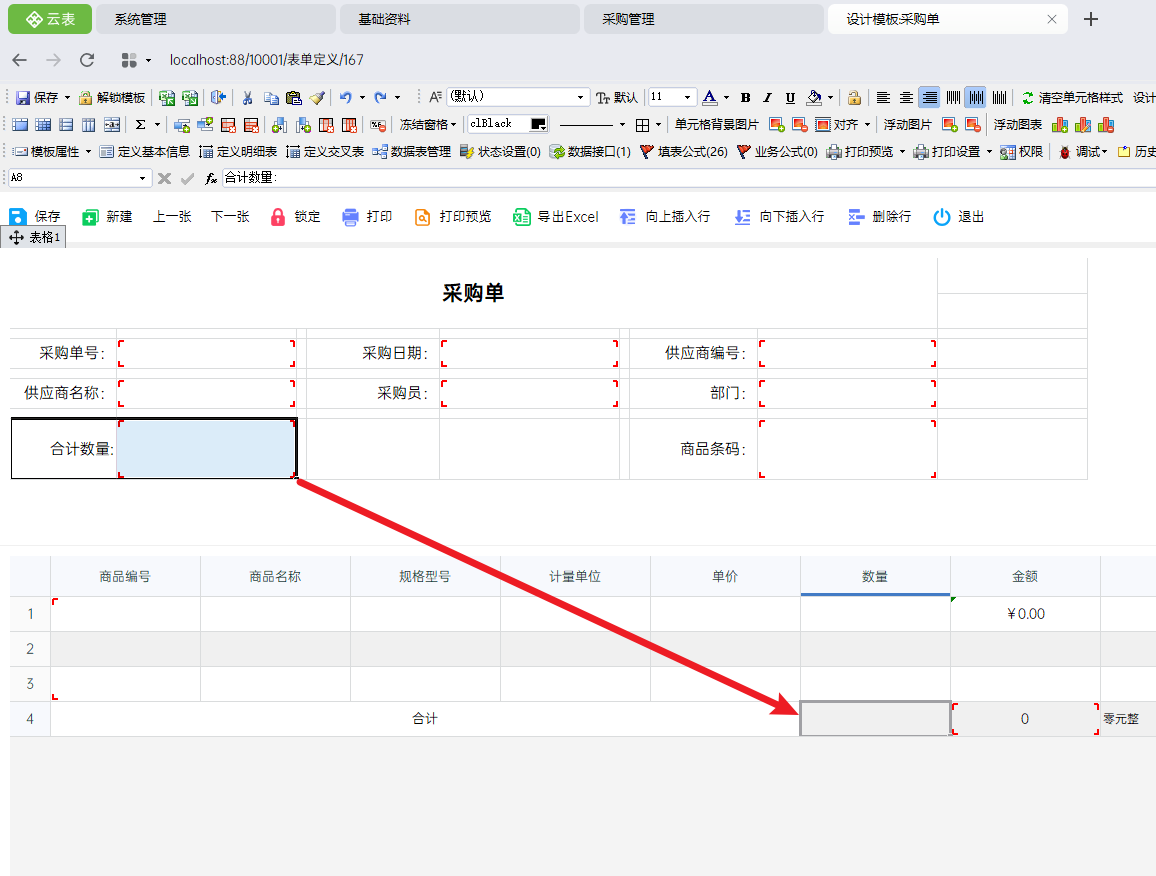The width and height of the screenshot is (1156, 876).
Task: Expand 冻结窗格 freeze panes dropdown
Action: [453, 125]
